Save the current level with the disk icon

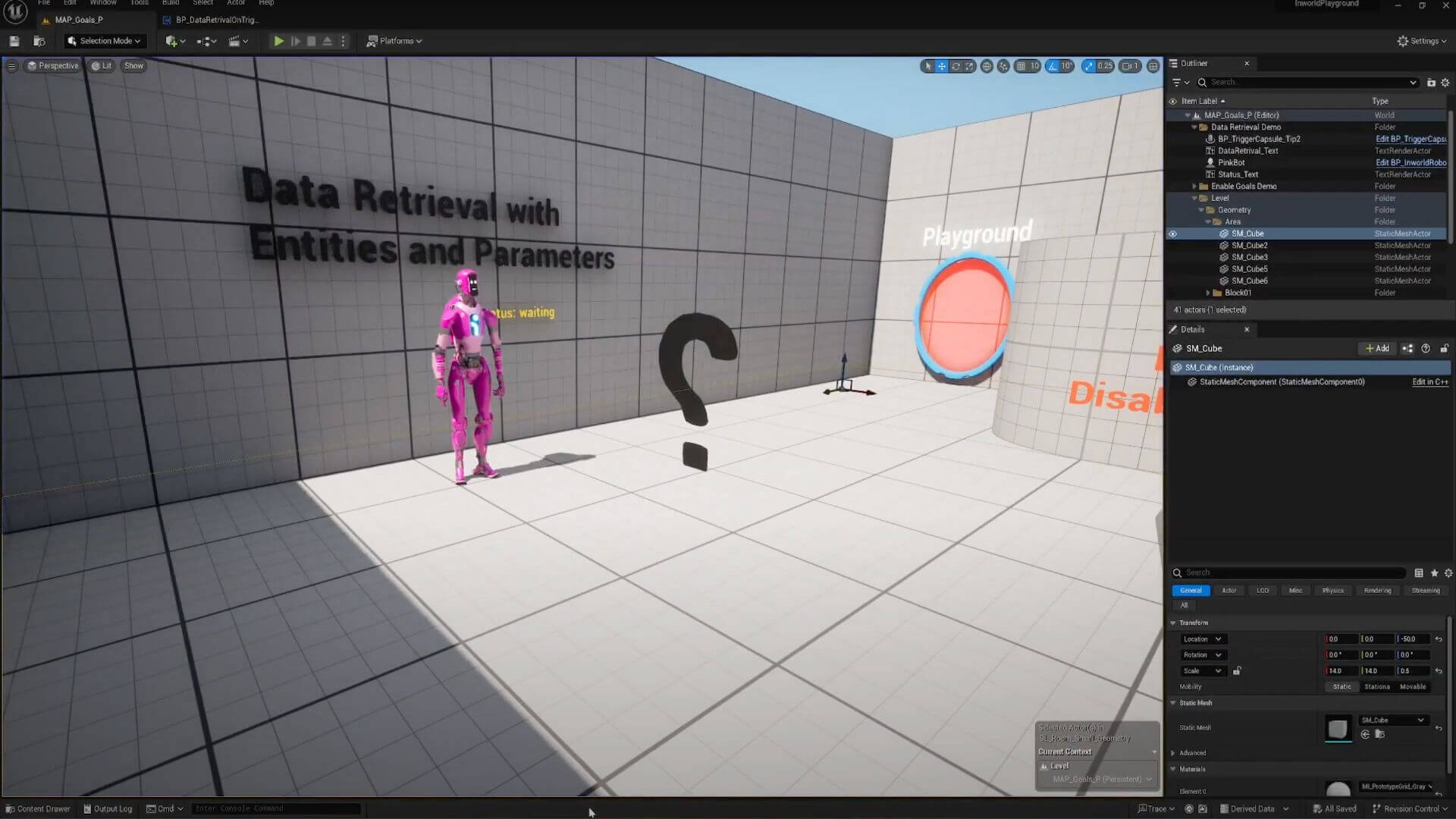click(14, 41)
